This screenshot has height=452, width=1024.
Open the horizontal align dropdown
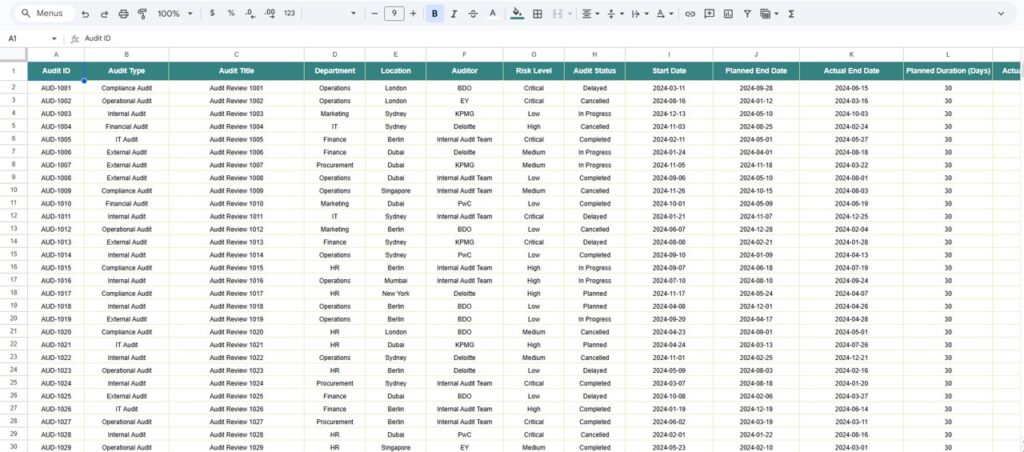point(590,14)
